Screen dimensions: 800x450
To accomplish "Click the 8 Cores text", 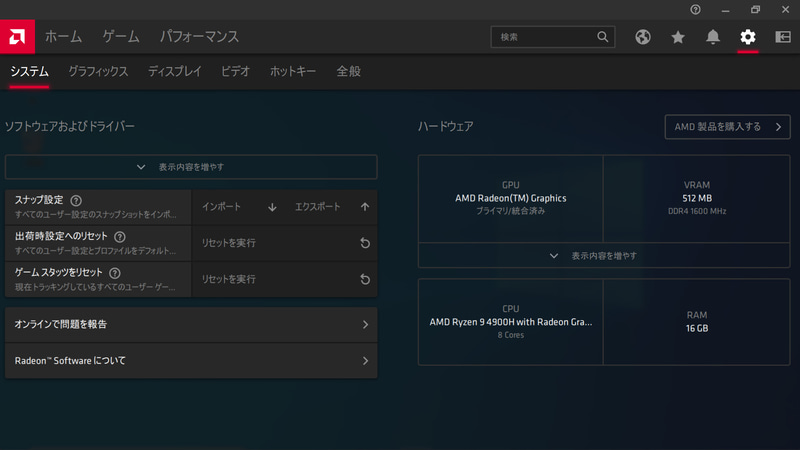I will 511,335.
